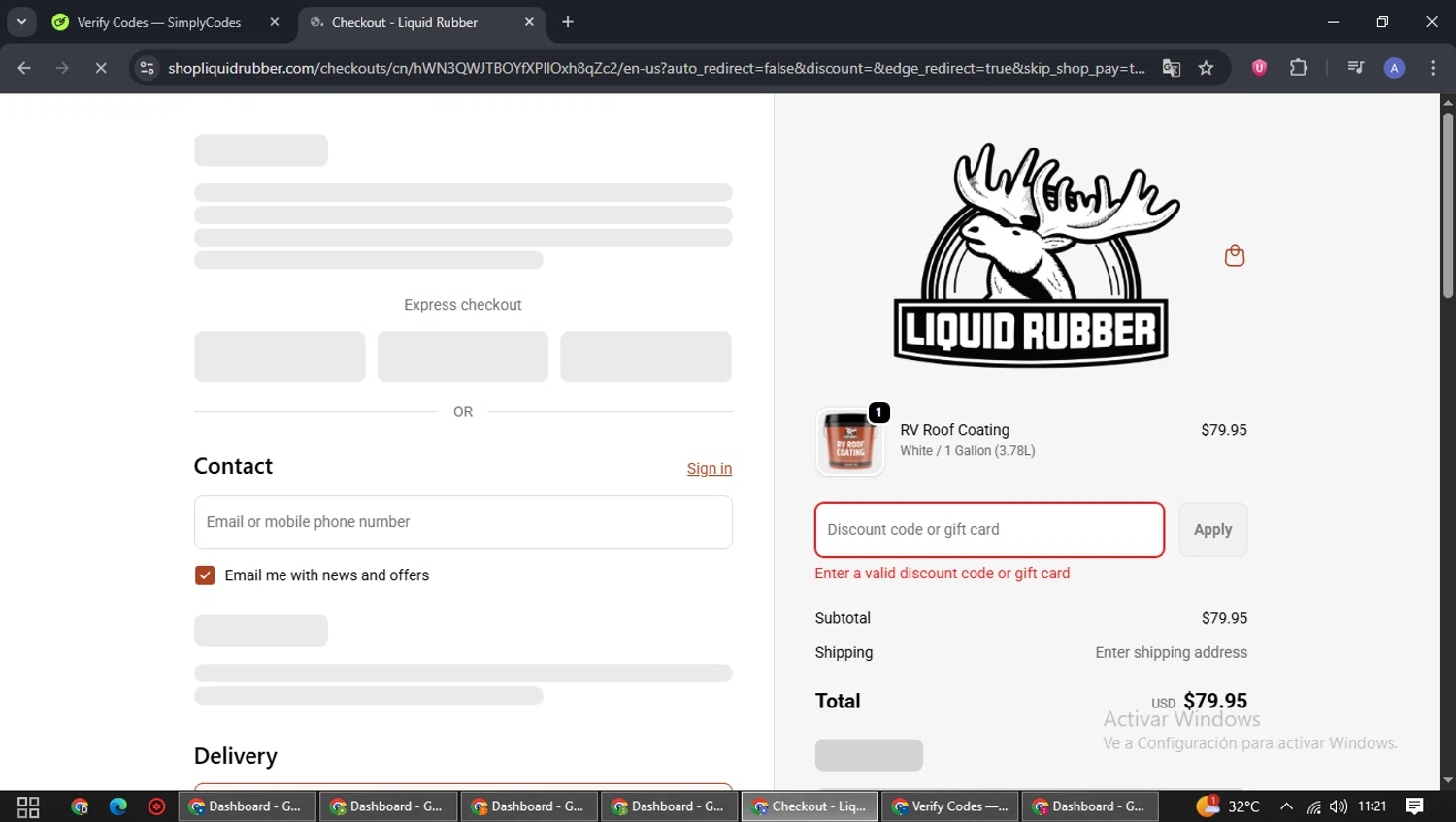The width and height of the screenshot is (1456, 822).
Task: Close the Verify Codes — SimplyCodes tab
Action: (275, 22)
